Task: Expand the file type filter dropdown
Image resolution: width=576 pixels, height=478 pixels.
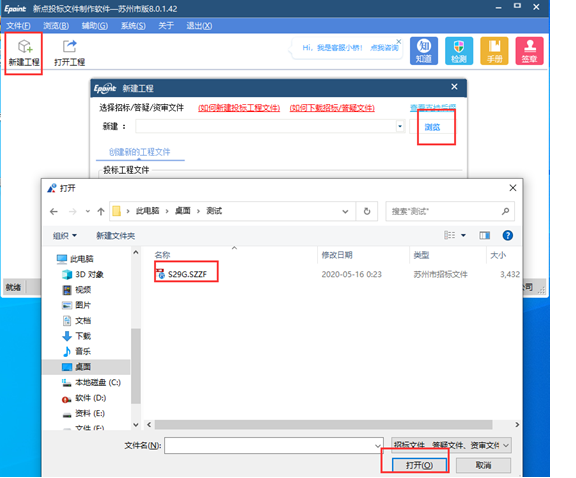Action: [x=451, y=445]
